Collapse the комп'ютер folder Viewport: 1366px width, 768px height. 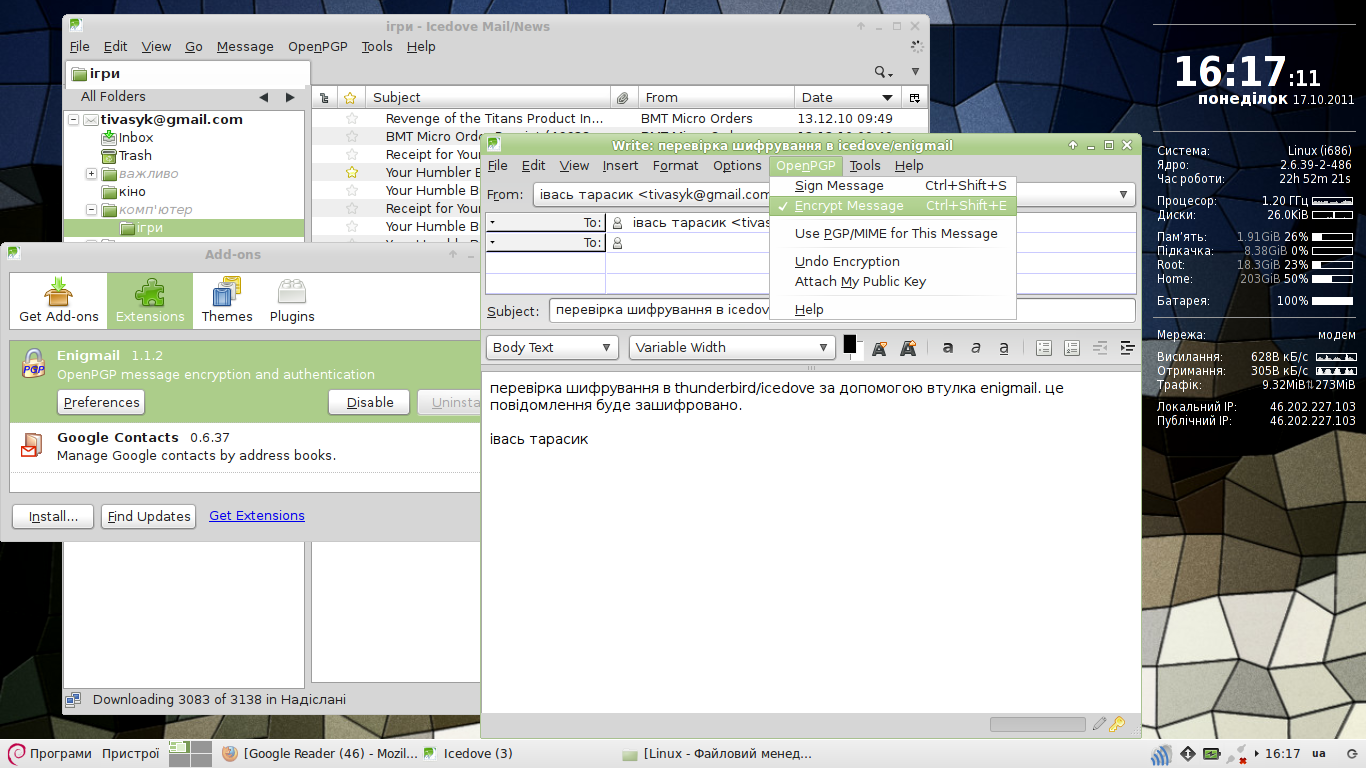(x=91, y=210)
